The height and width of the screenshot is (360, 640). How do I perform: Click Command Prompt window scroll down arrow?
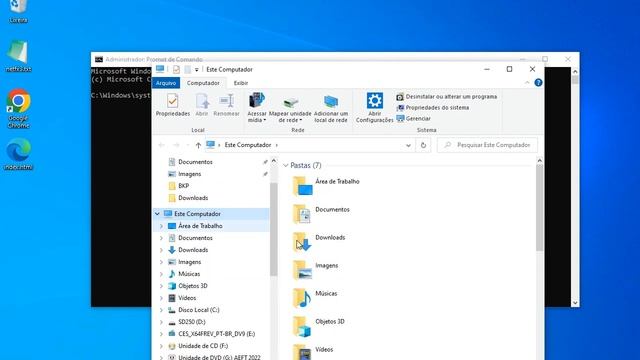pyautogui.click(x=575, y=303)
